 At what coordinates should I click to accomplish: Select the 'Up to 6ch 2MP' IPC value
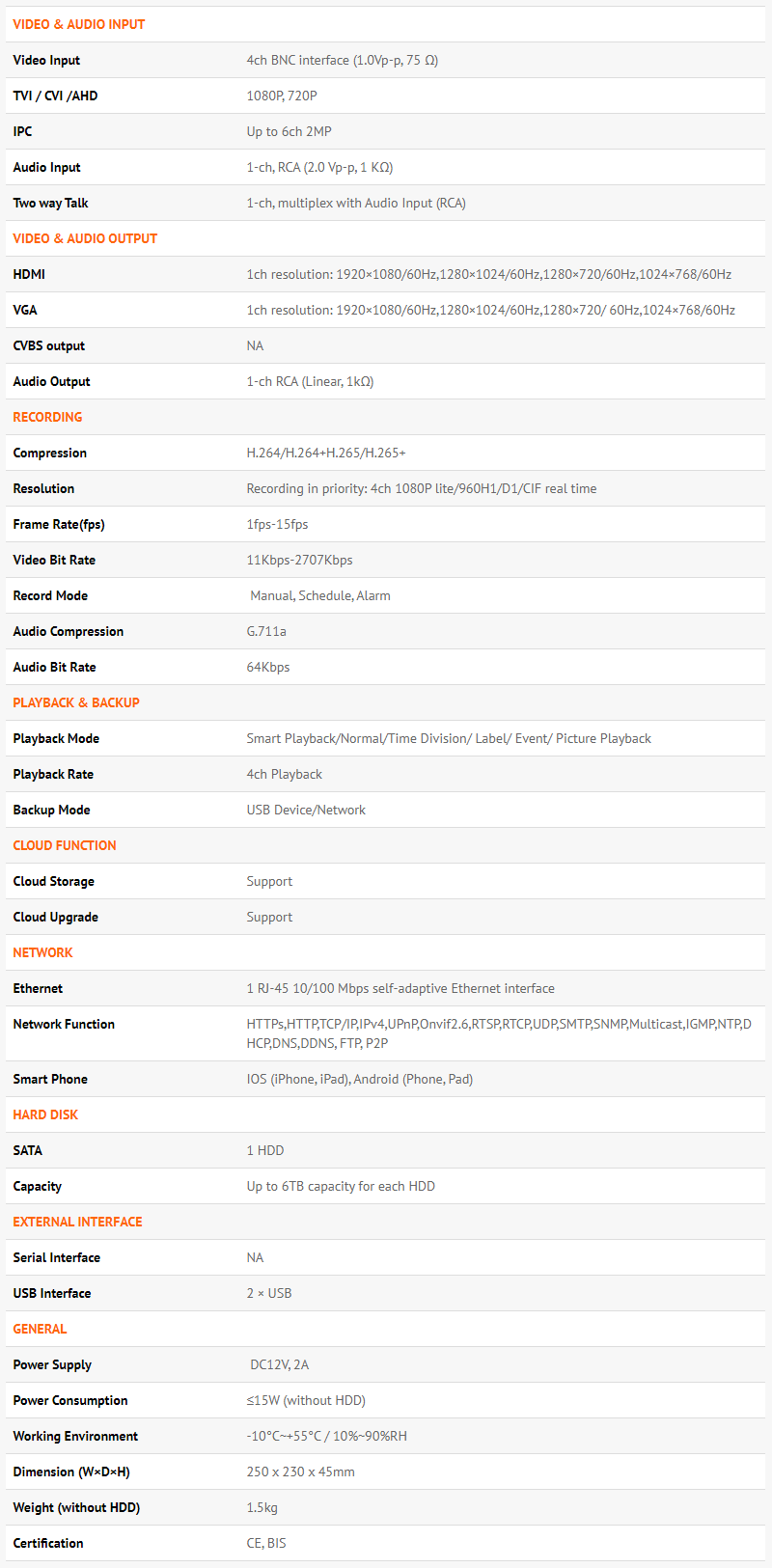(x=289, y=131)
